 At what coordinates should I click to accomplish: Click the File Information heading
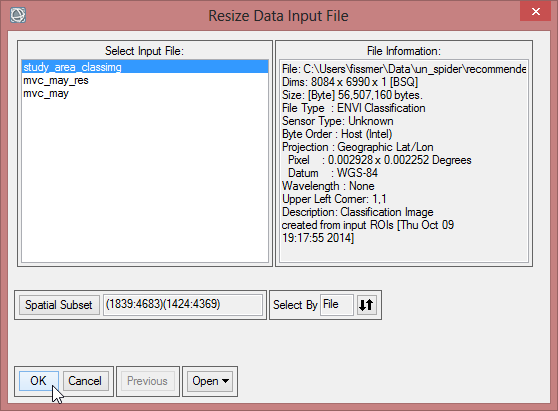point(404,51)
